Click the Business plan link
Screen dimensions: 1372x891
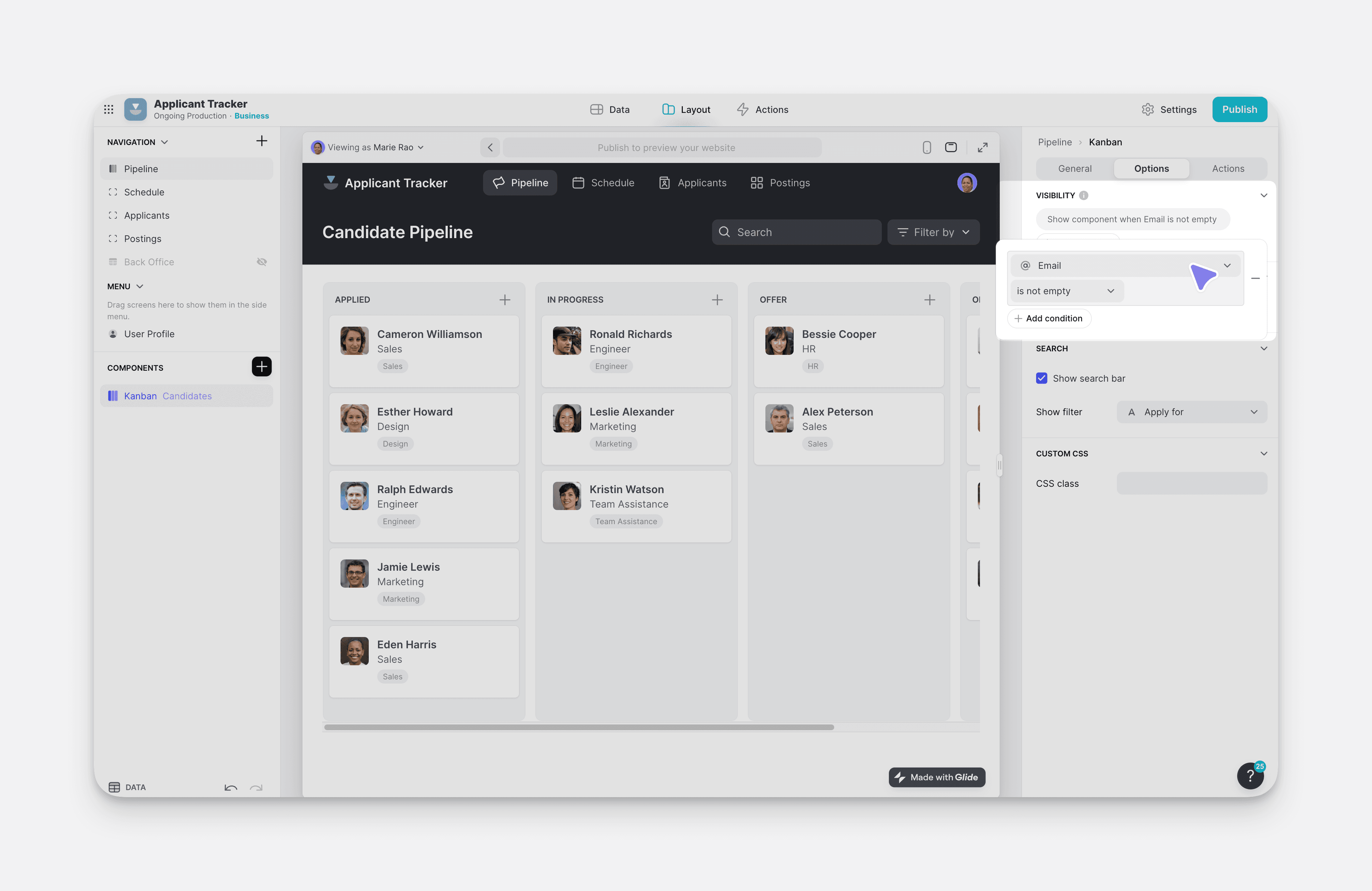251,116
